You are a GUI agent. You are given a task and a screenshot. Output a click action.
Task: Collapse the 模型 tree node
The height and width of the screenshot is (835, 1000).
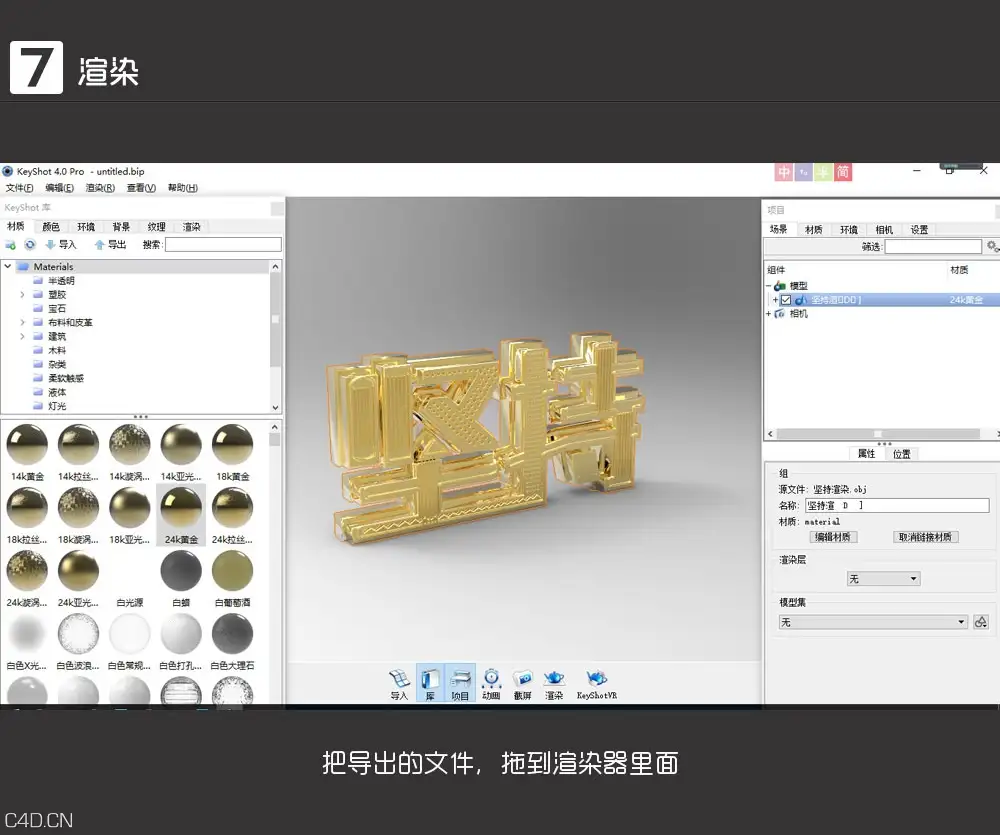point(768,286)
